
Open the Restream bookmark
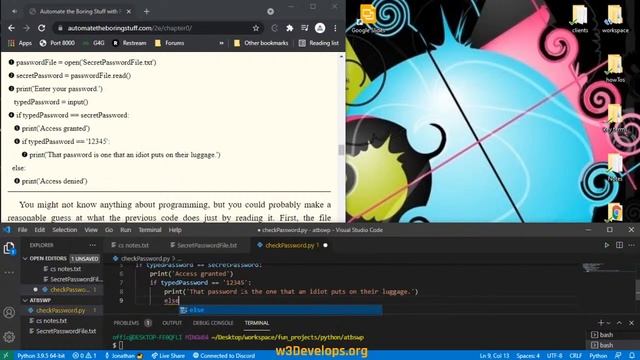coord(129,43)
